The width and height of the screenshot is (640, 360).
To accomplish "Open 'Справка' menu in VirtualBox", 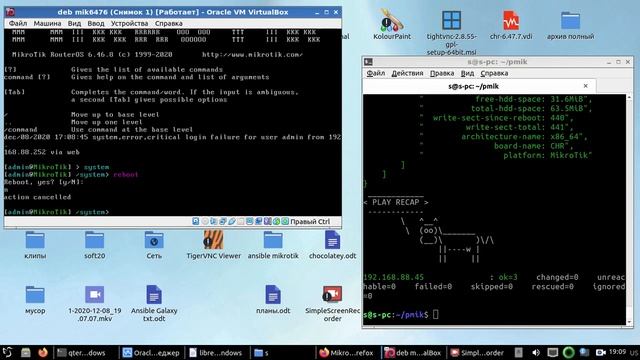I will (x=169, y=23).
